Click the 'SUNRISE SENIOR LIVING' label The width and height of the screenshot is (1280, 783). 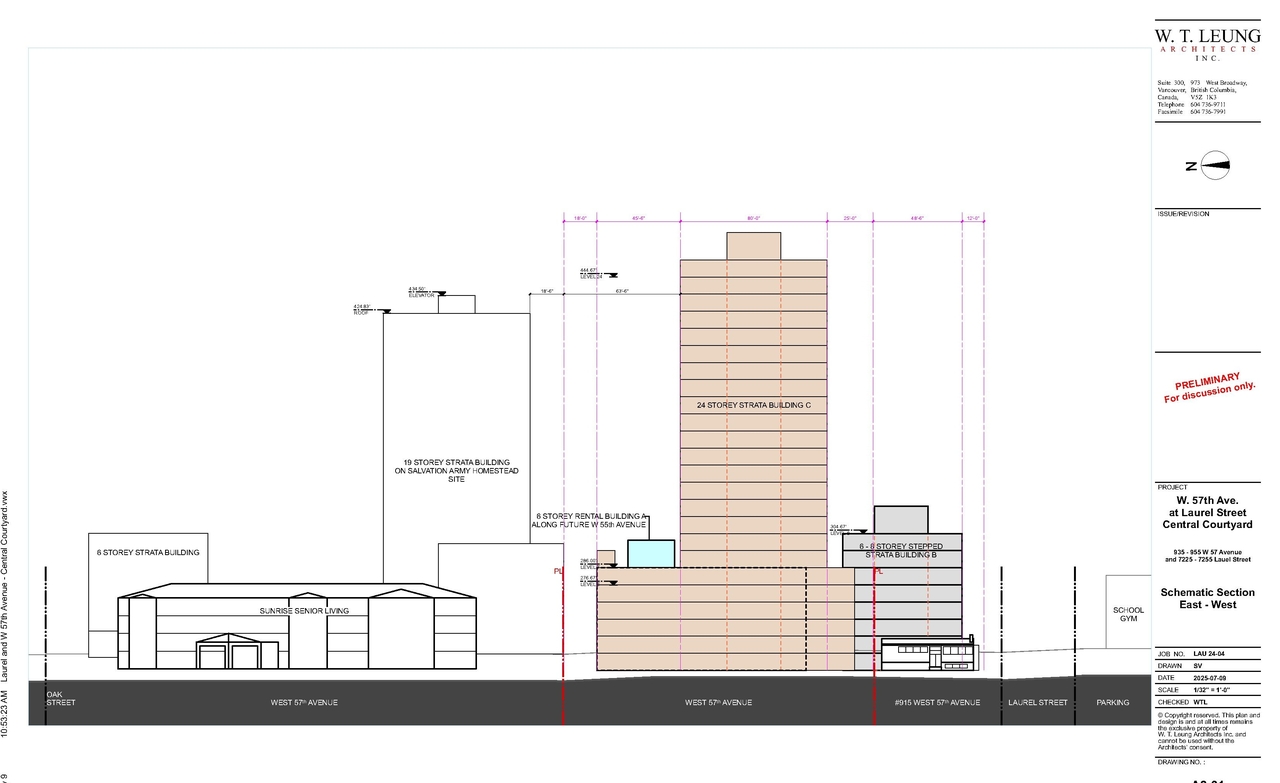(x=305, y=610)
